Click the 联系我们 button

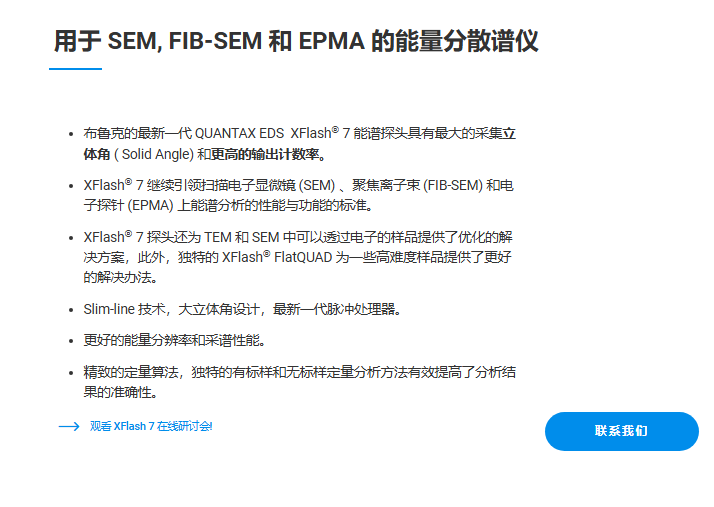(622, 431)
